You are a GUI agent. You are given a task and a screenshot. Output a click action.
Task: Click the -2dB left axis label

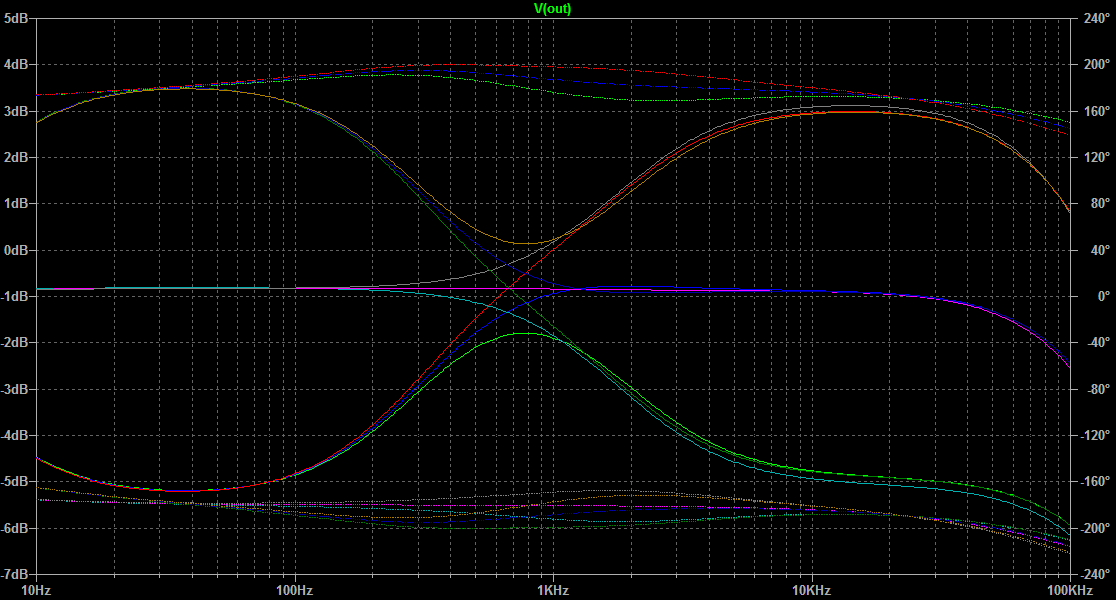[x=14, y=342]
